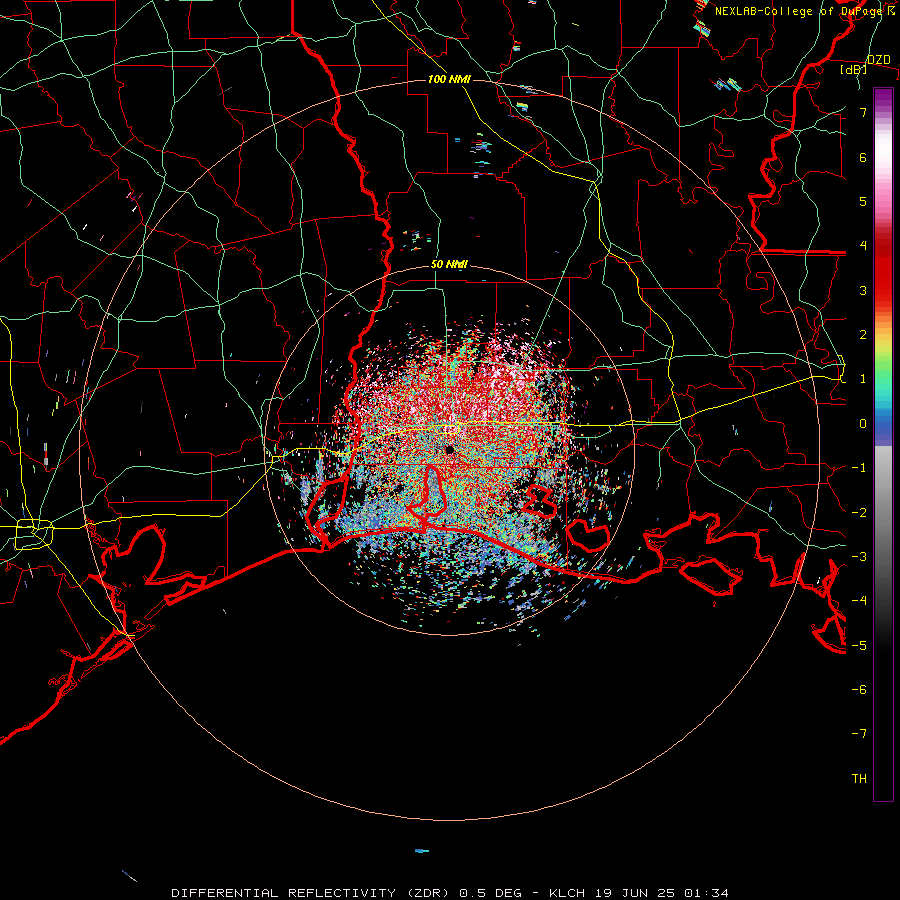Click the TH label below the color scale
Viewport: 900px width, 900px height.
point(859,779)
